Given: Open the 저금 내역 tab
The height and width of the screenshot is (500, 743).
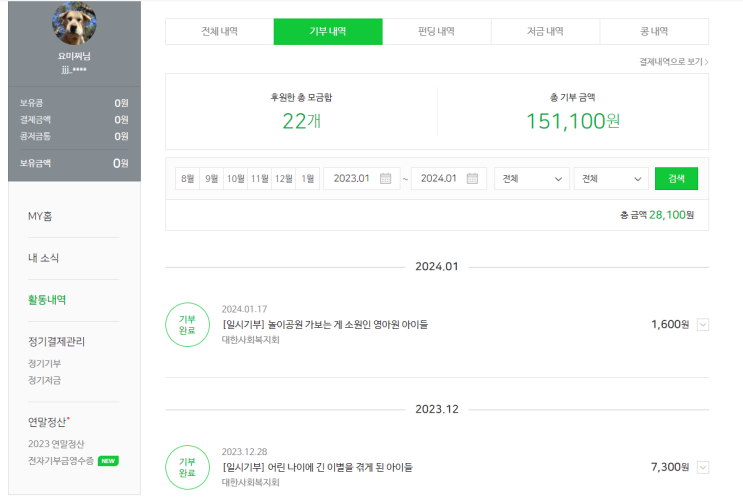Looking at the screenshot, I should pyautogui.click(x=545, y=32).
